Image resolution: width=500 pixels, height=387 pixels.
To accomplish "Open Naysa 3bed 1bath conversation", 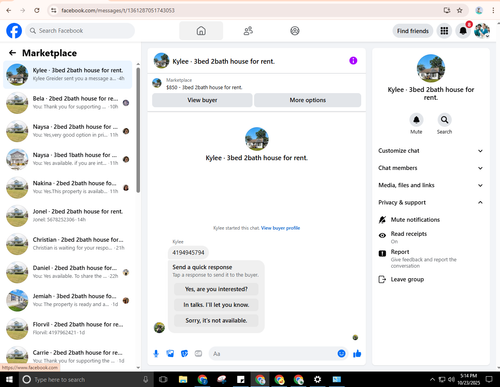I will click(x=68, y=159).
